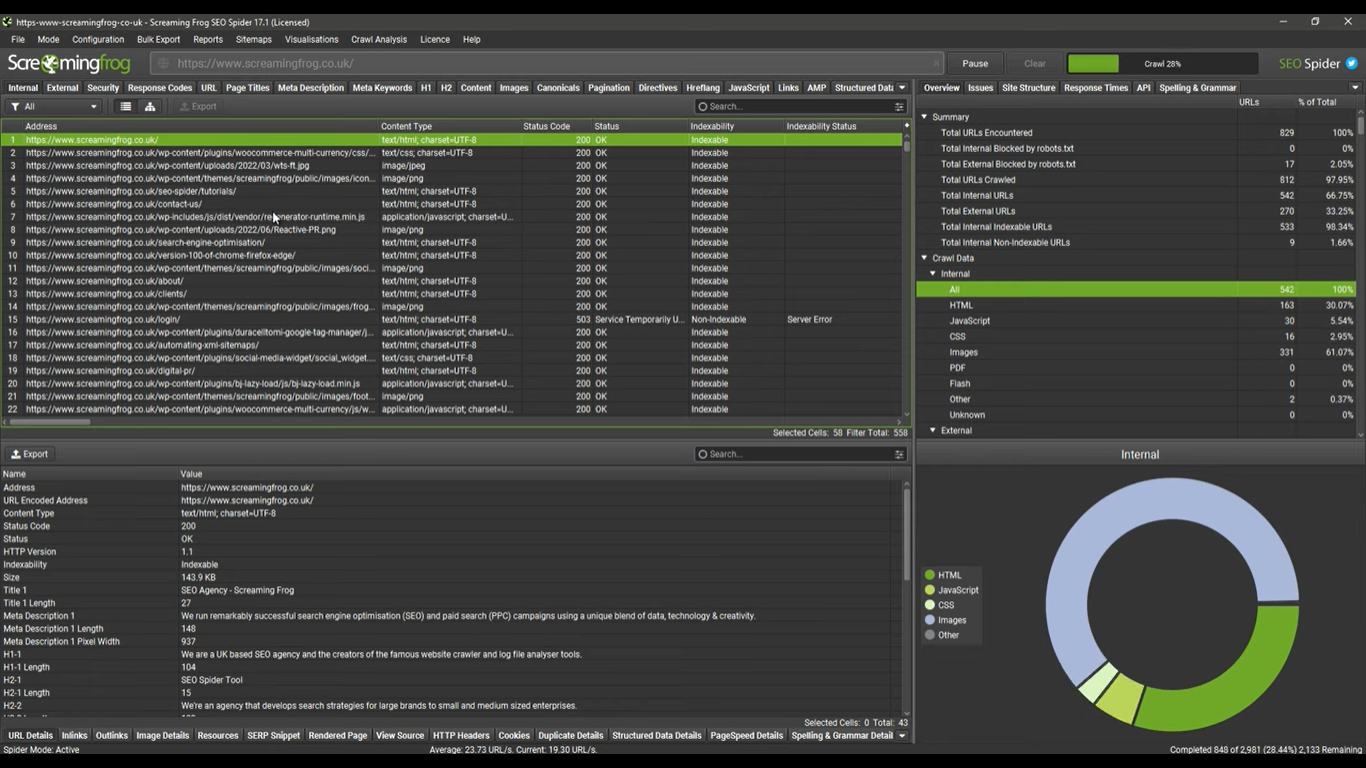Select Total Internal Indexable URLs row
Screen dimensions: 1366x768
tap(1136, 227)
